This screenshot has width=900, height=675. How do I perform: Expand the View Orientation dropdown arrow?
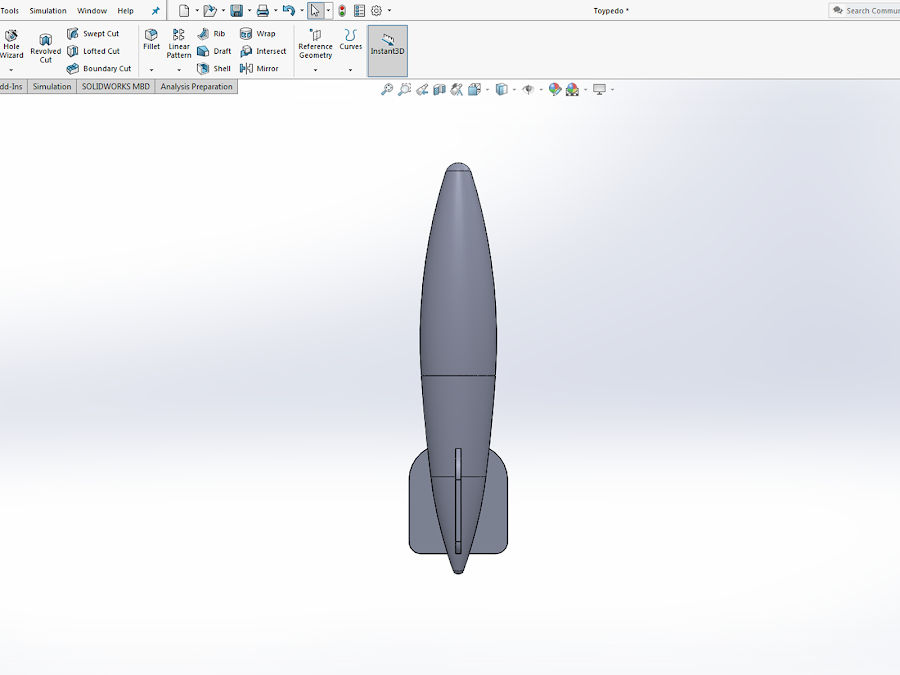coord(487,90)
